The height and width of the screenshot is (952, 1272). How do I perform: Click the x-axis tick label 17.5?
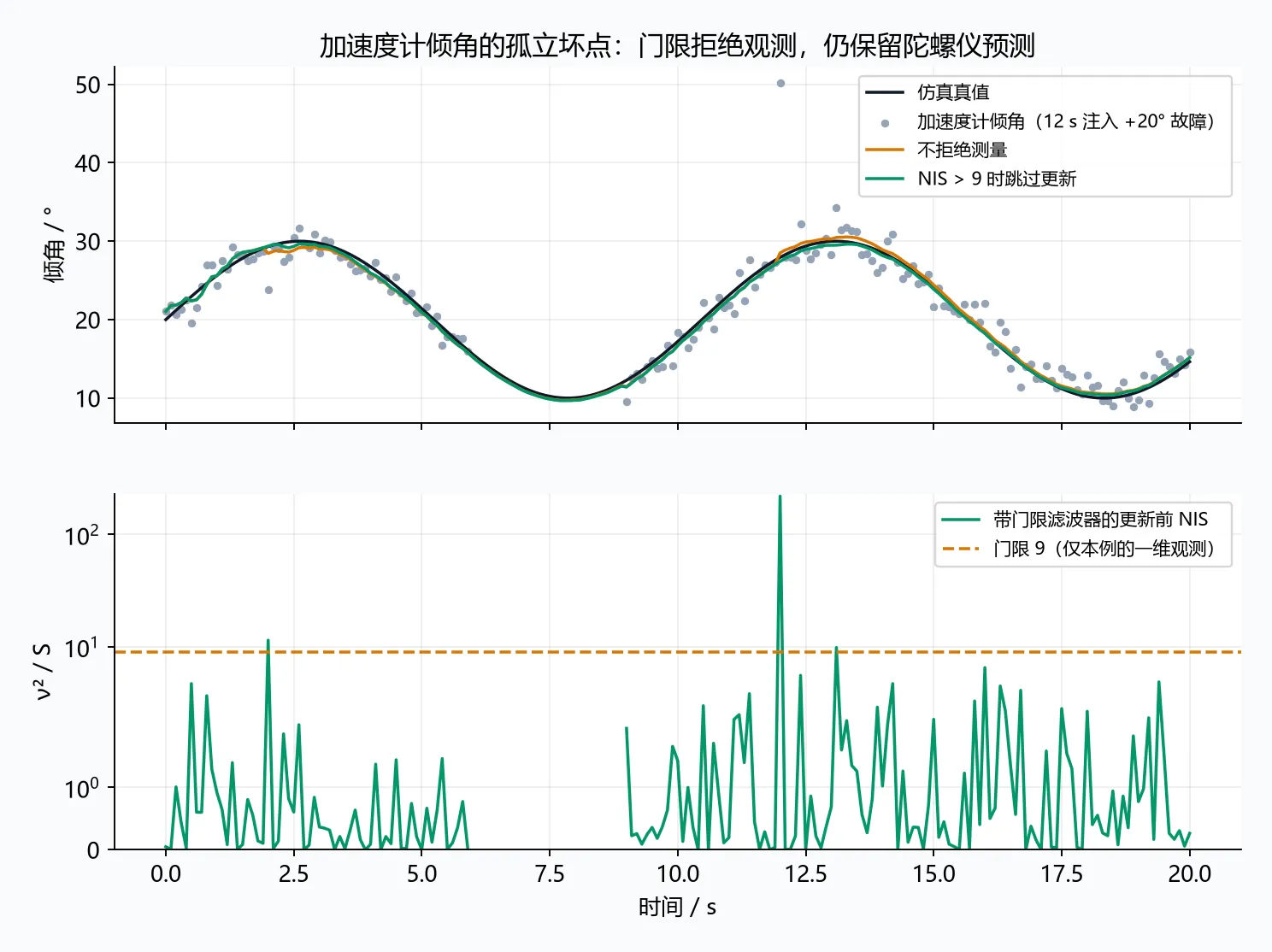(x=1062, y=873)
